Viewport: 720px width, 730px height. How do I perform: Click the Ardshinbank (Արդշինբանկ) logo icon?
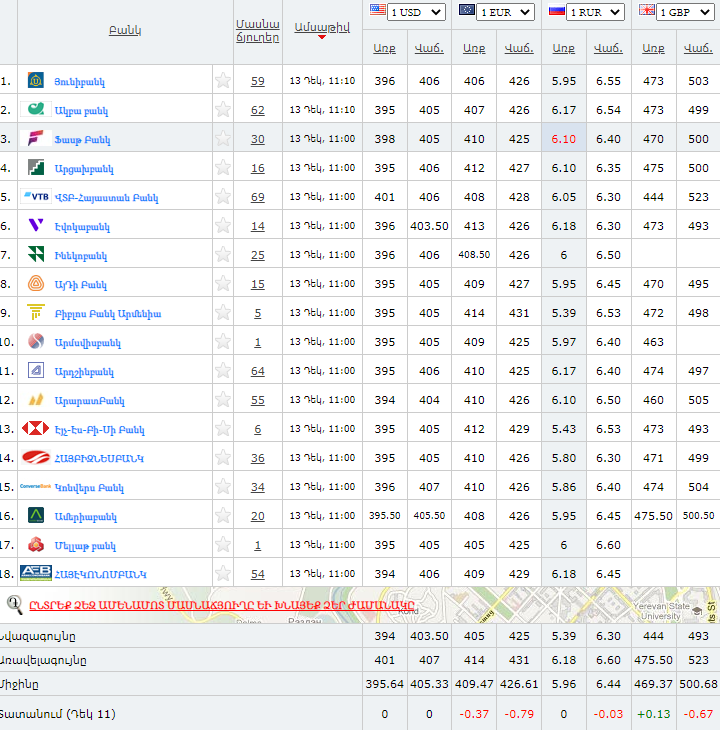click(x=36, y=370)
